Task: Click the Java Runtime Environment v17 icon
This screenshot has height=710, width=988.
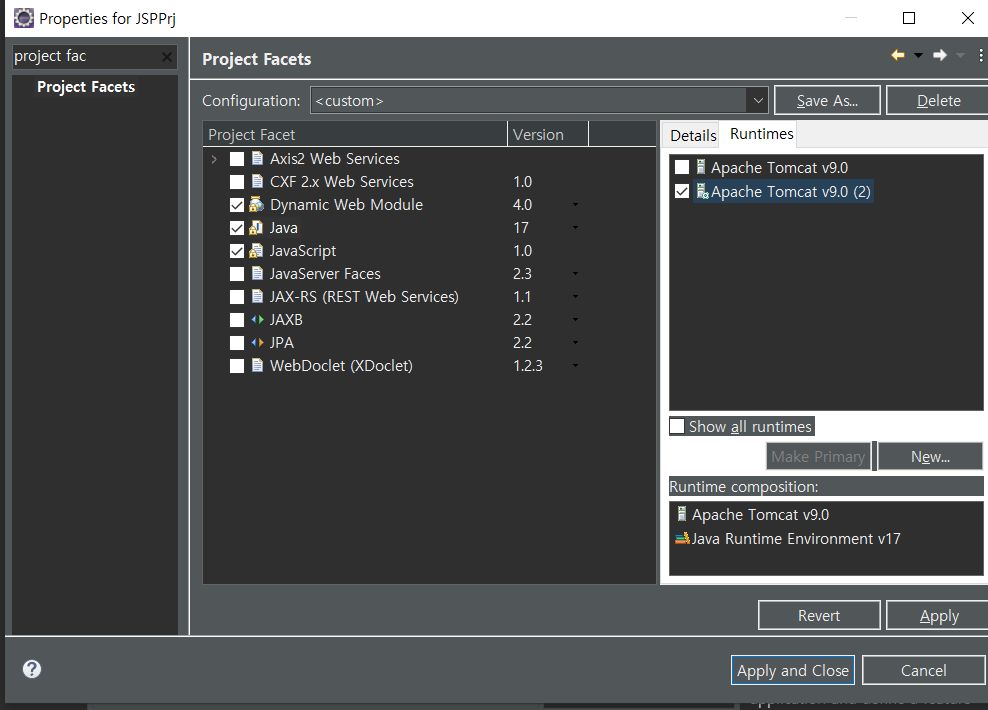Action: click(x=682, y=538)
